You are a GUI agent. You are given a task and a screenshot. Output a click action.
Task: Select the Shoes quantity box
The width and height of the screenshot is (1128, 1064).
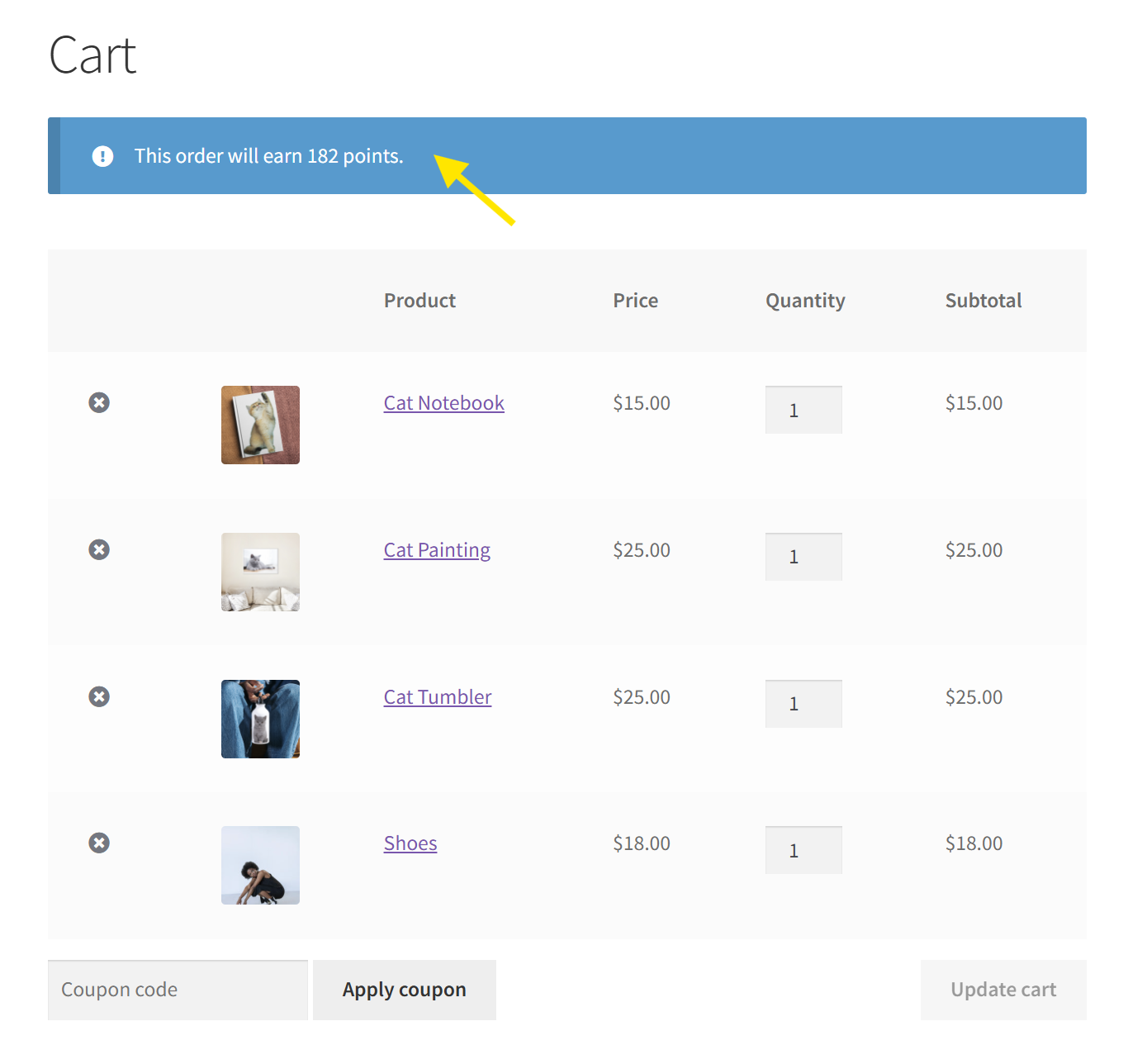point(803,850)
